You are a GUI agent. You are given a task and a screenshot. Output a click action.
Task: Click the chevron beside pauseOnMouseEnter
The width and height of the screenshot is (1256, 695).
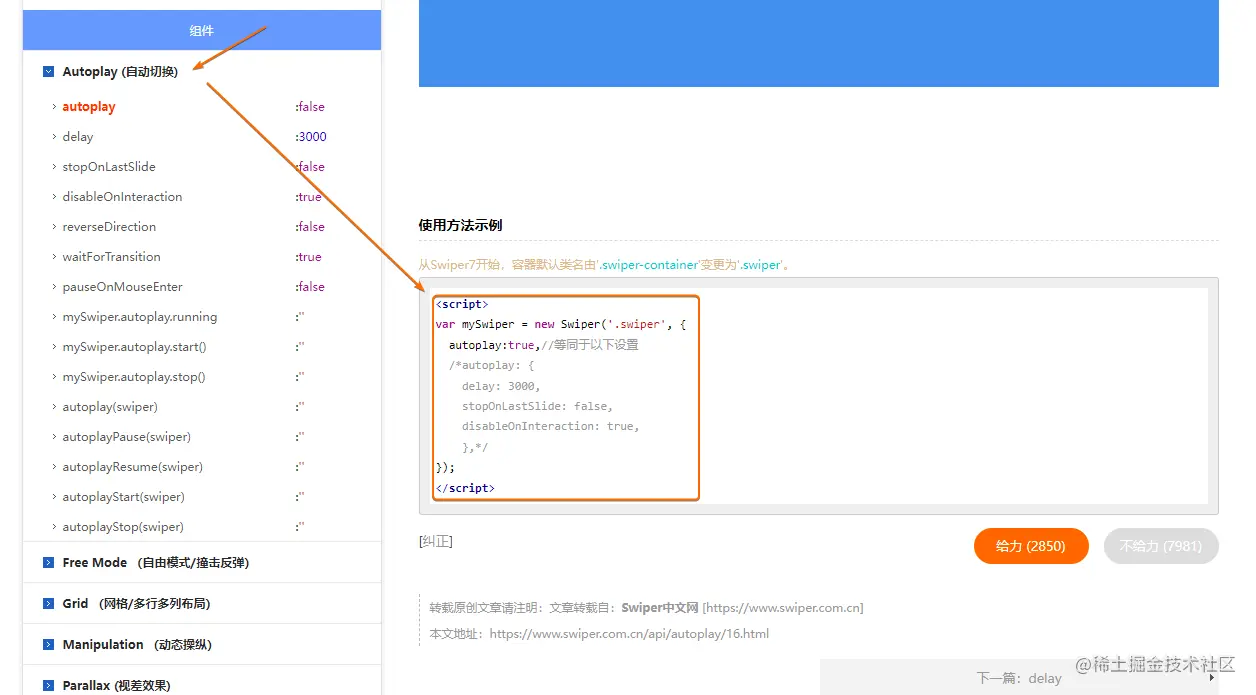click(x=53, y=287)
